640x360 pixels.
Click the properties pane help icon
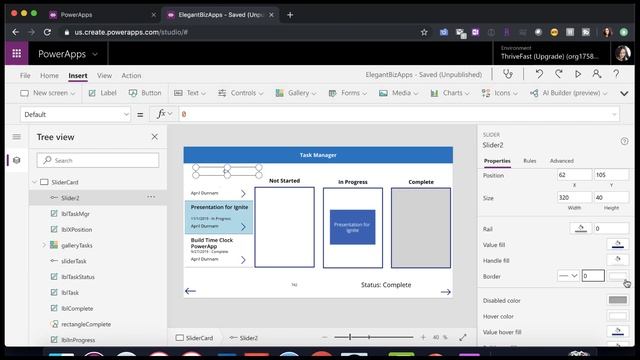click(x=624, y=141)
